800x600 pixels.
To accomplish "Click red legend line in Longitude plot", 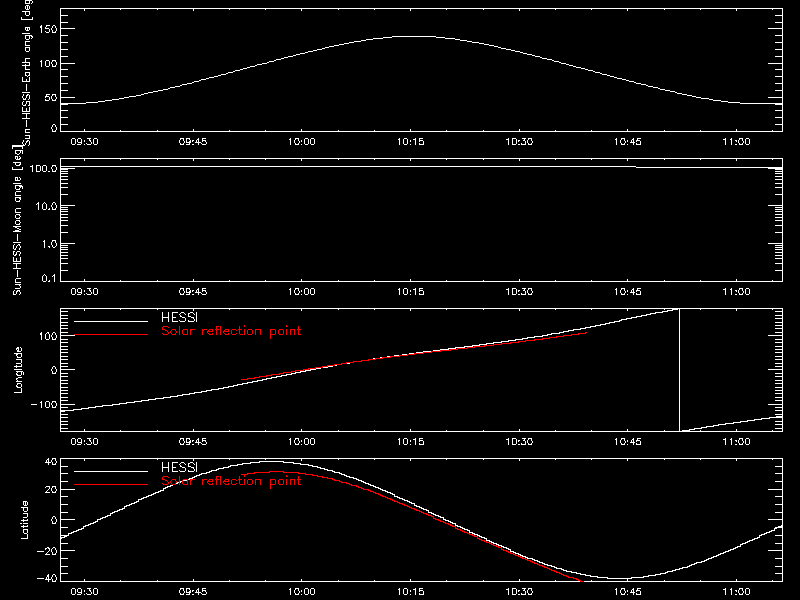I will (x=111, y=335).
